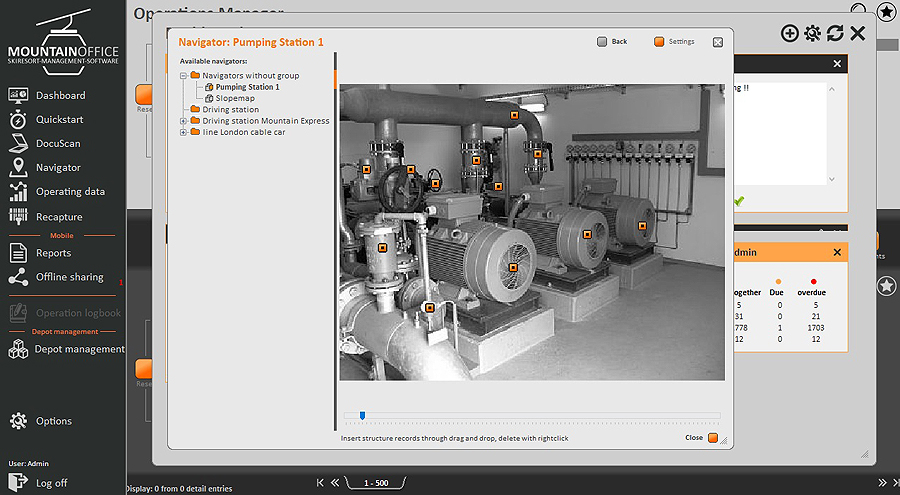This screenshot has height=495, width=900.
Task: Click the orange Settings button
Action: (x=659, y=42)
